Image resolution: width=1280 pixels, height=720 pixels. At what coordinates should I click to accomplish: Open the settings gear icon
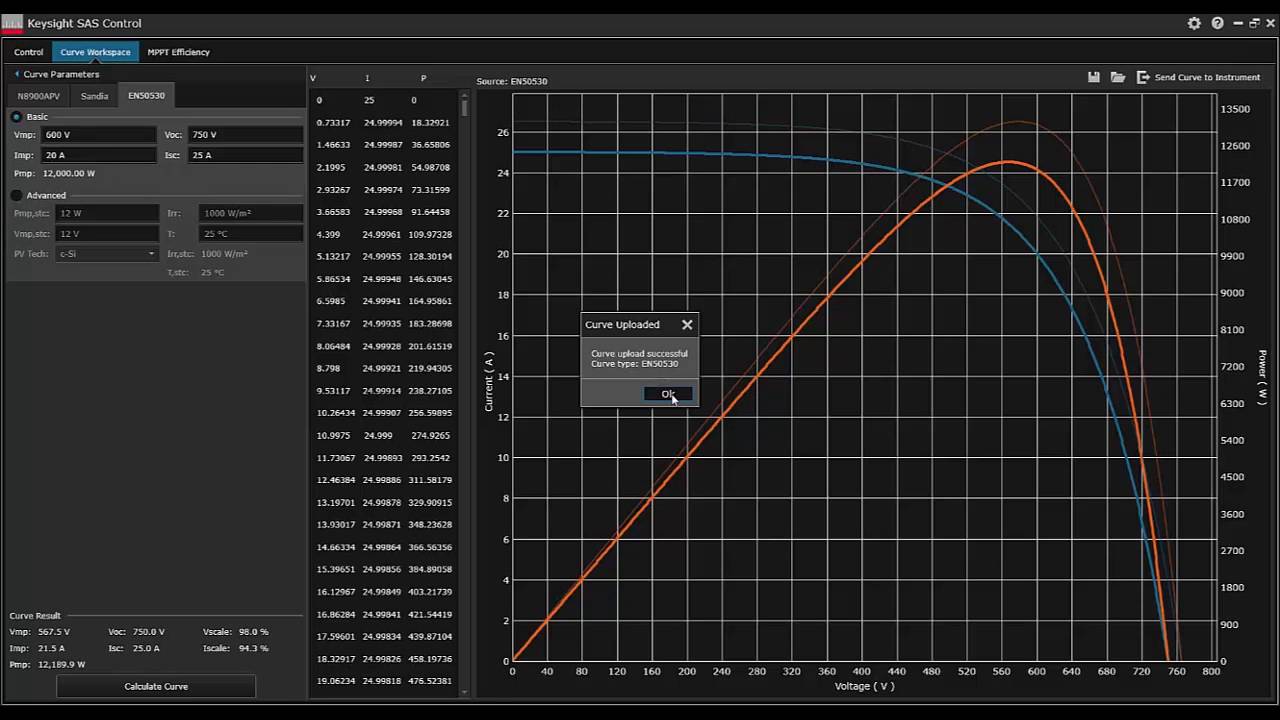[1194, 23]
